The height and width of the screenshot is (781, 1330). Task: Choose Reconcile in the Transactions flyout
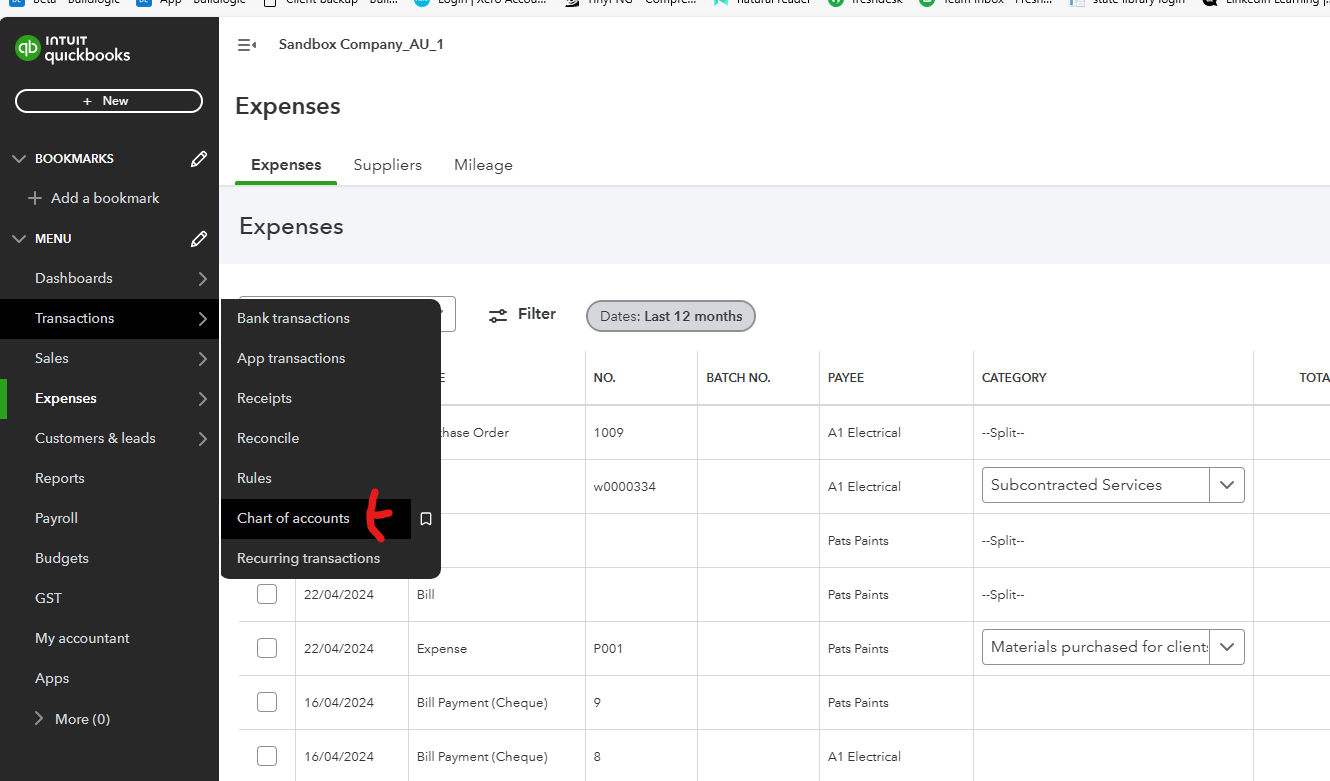pos(268,438)
